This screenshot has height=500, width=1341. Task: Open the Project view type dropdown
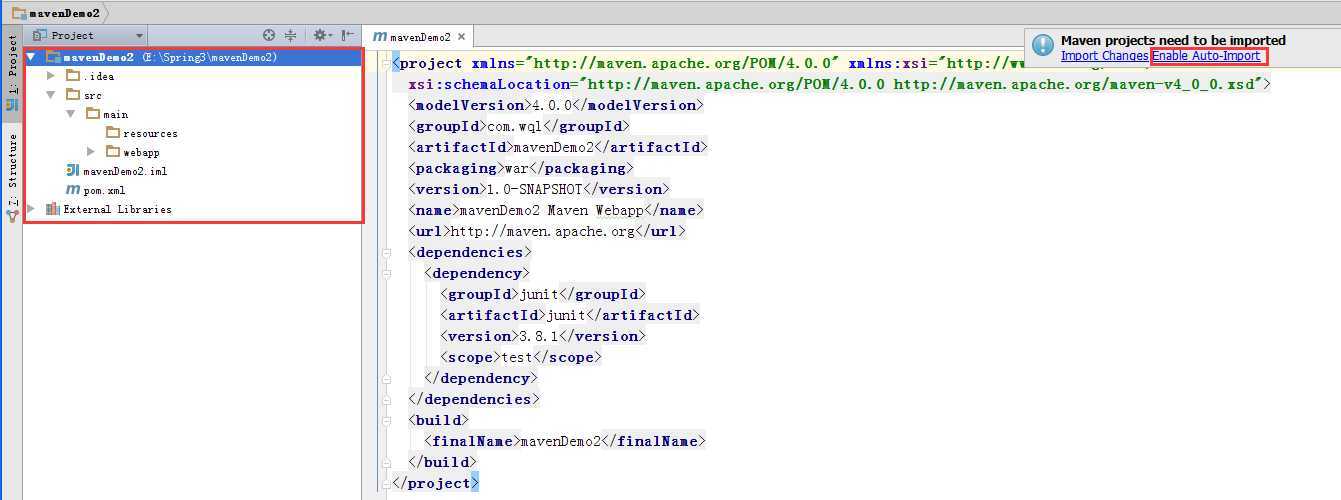(x=90, y=35)
